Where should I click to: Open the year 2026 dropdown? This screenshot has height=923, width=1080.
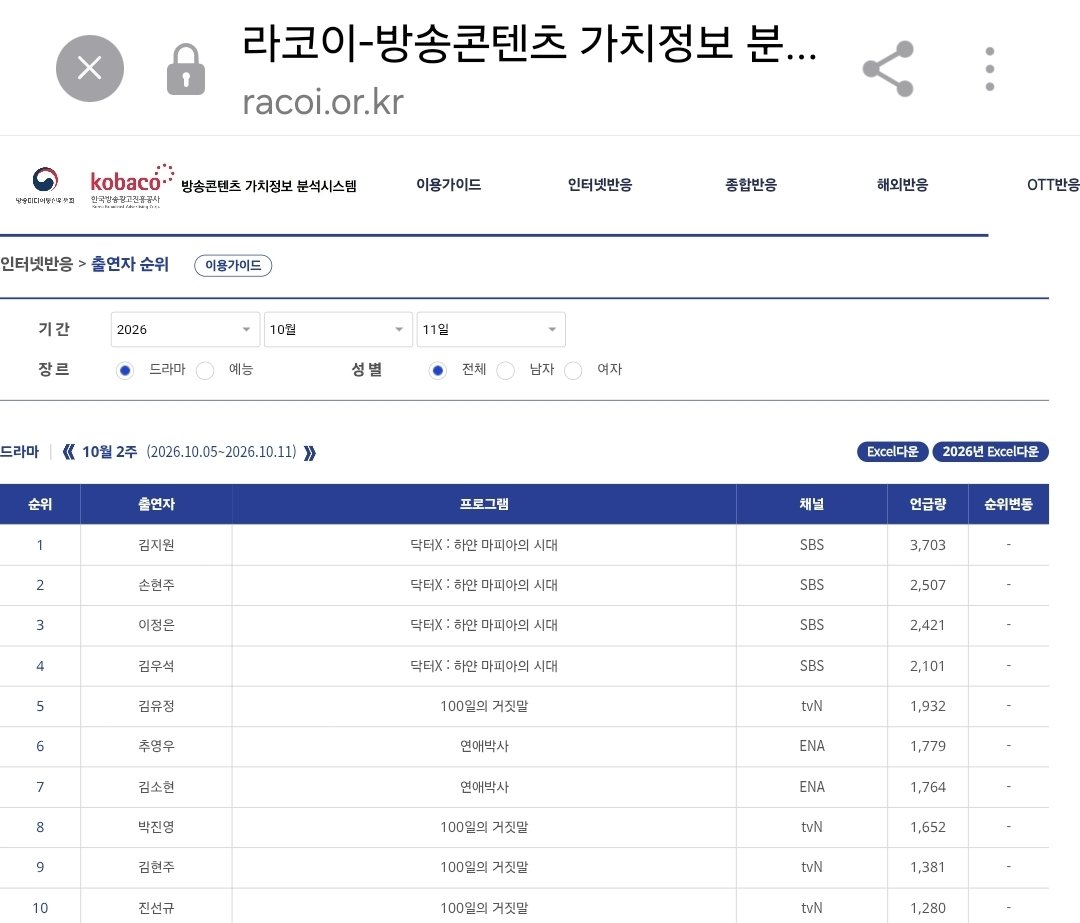[185, 329]
